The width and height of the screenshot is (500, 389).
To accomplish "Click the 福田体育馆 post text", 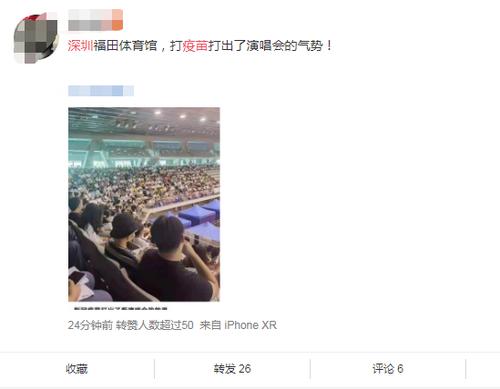I will [125, 46].
